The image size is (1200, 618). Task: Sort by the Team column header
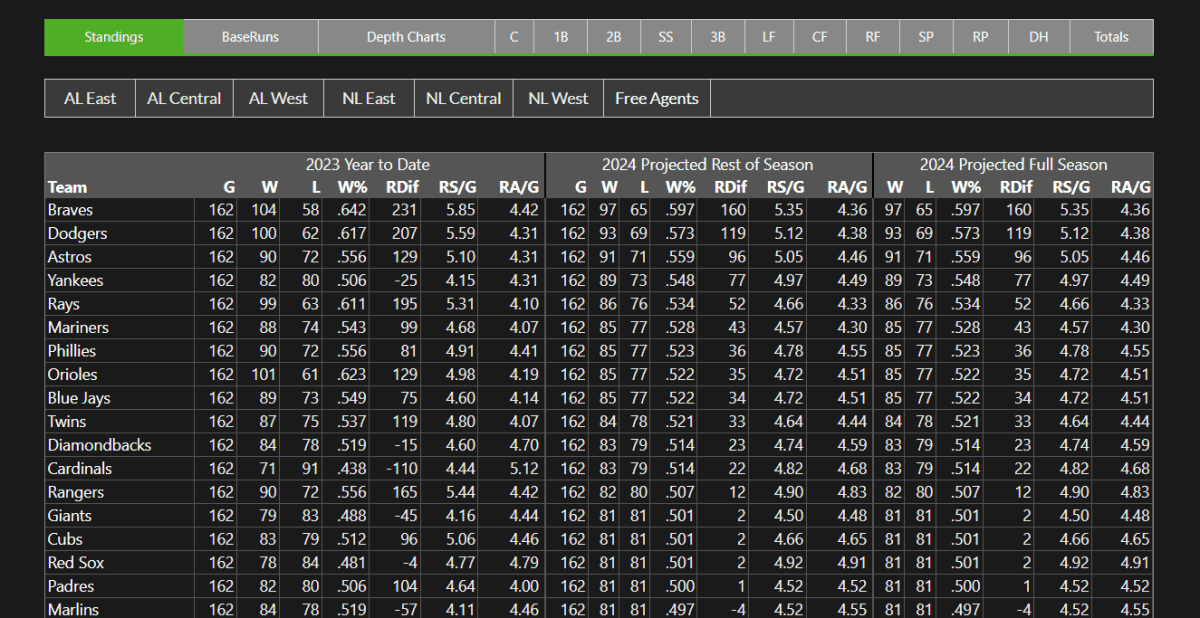[x=67, y=187]
